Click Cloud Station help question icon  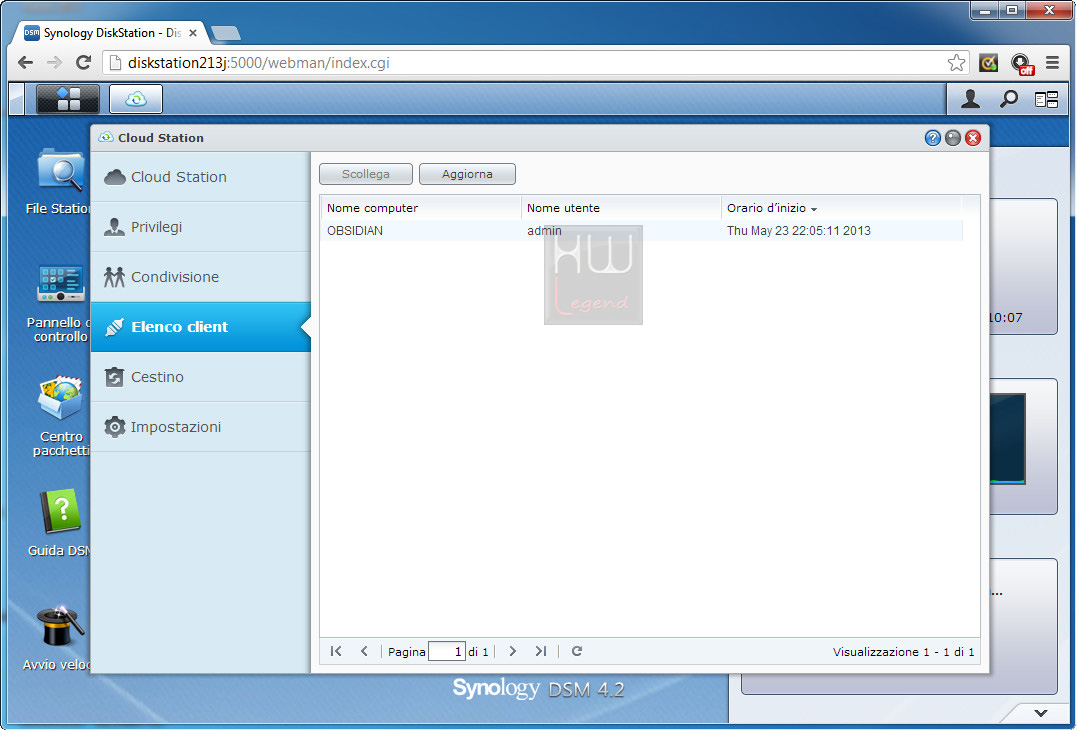coord(932,138)
